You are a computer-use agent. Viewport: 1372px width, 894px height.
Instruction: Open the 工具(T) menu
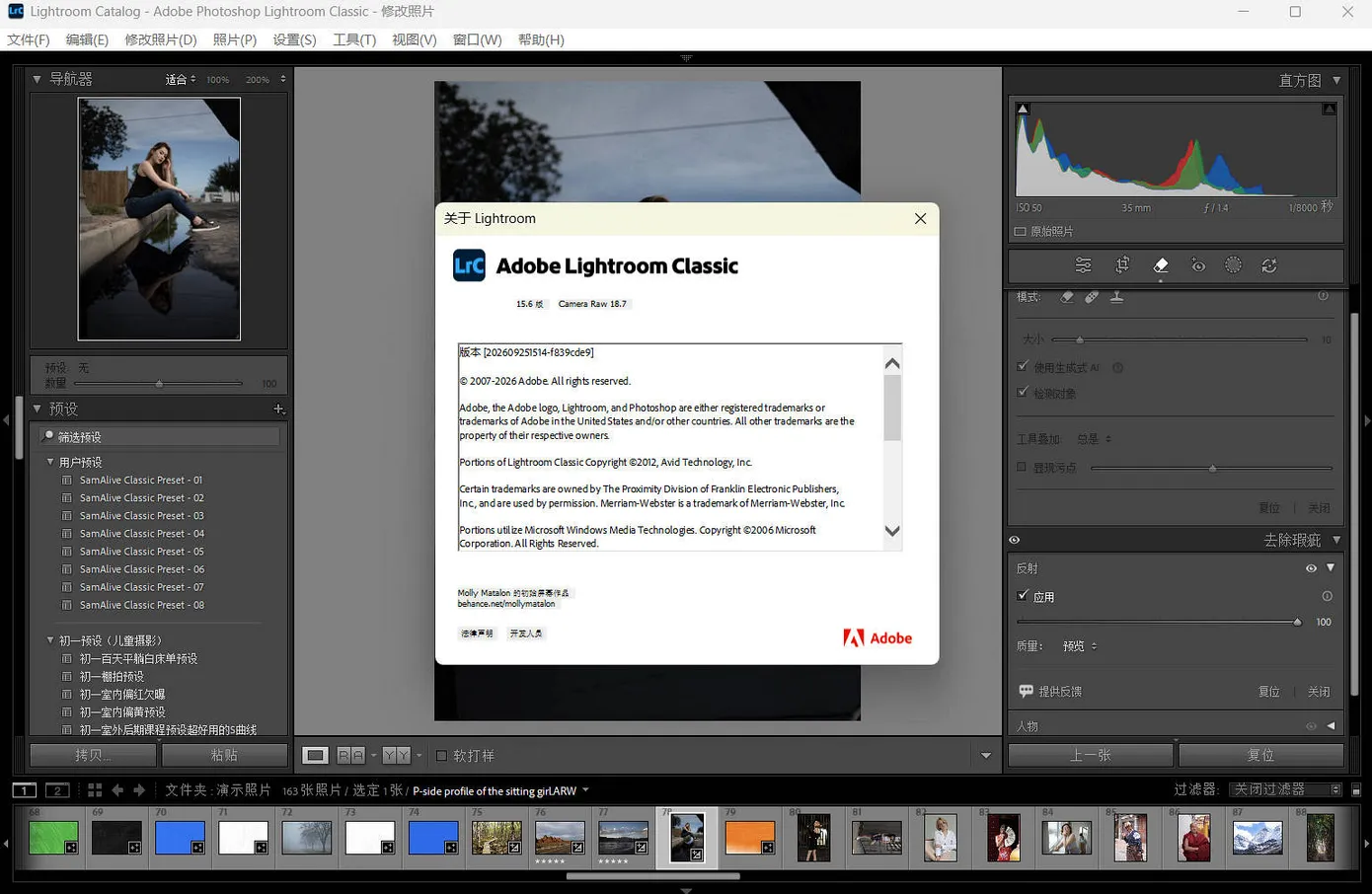coord(354,39)
